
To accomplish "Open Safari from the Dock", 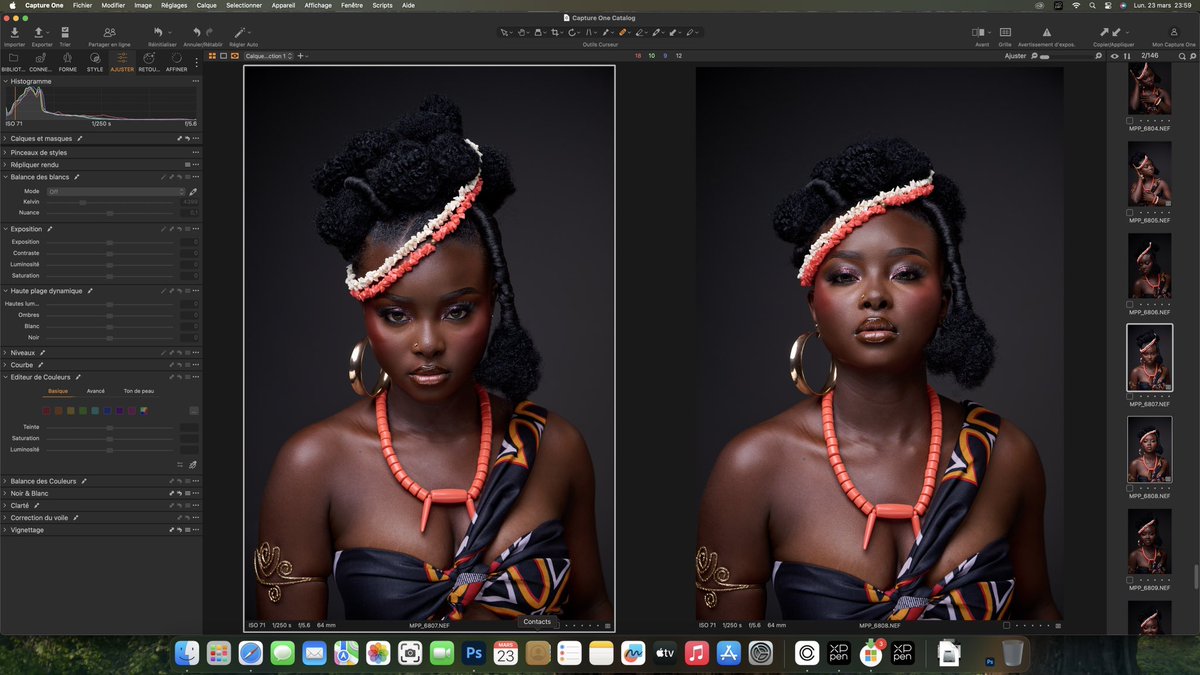I will (250, 653).
